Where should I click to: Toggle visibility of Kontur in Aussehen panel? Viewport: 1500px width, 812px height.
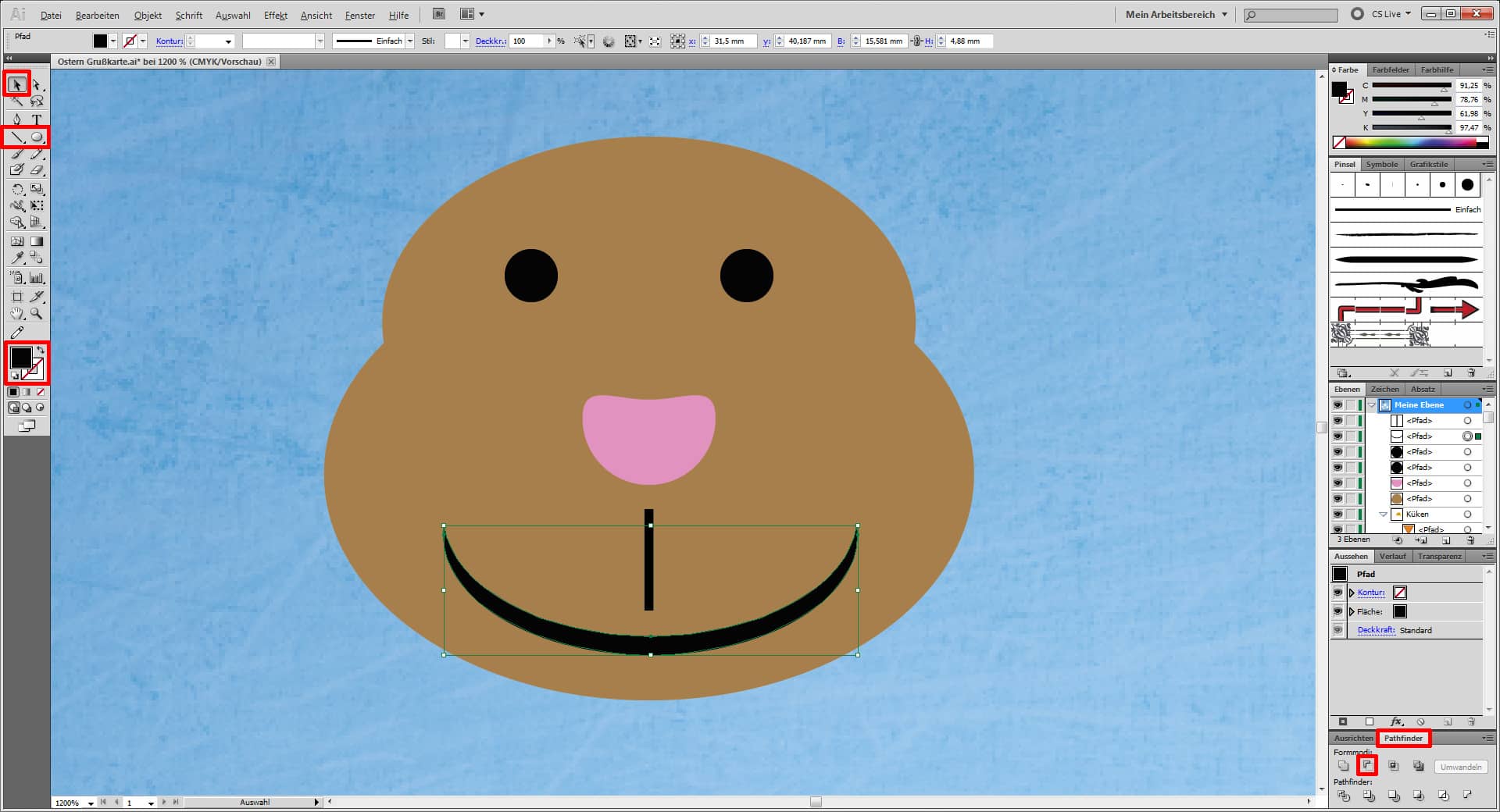point(1337,593)
